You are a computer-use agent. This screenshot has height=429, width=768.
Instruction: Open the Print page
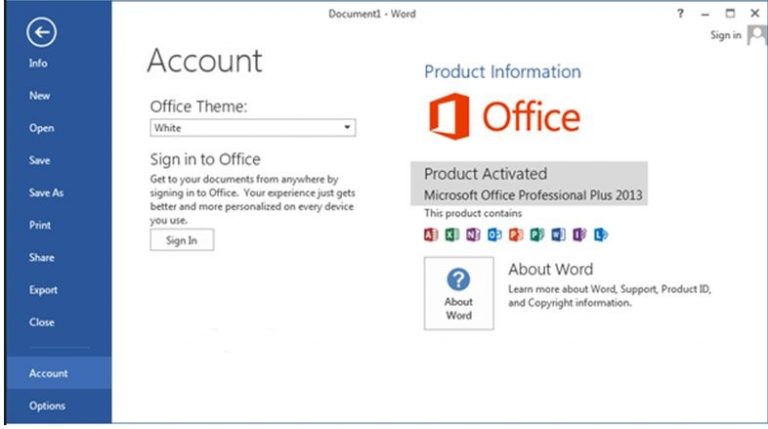(x=40, y=225)
